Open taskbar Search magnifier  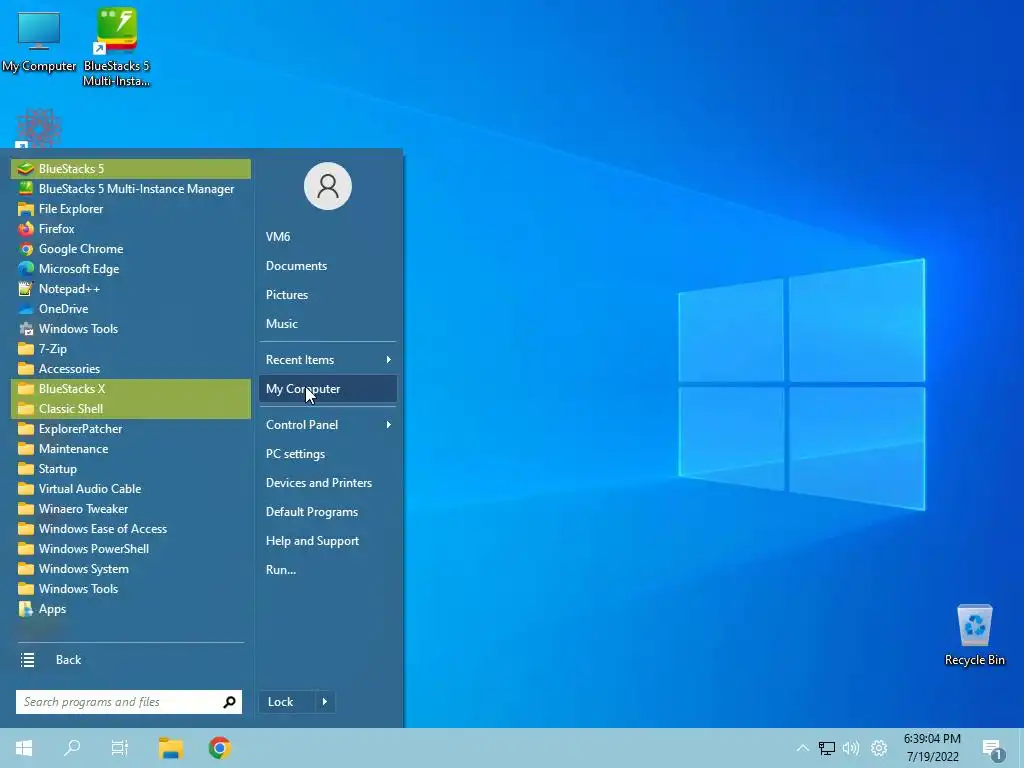point(72,748)
